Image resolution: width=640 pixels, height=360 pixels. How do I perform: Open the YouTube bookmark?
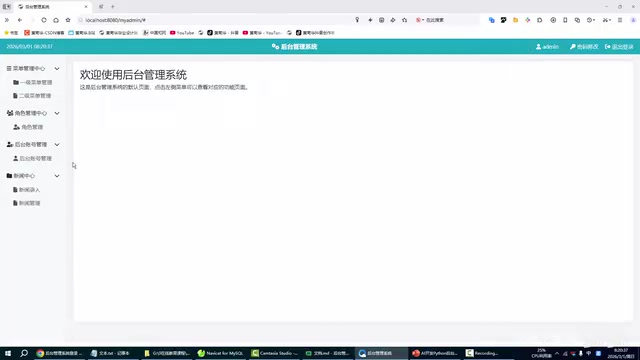182,33
